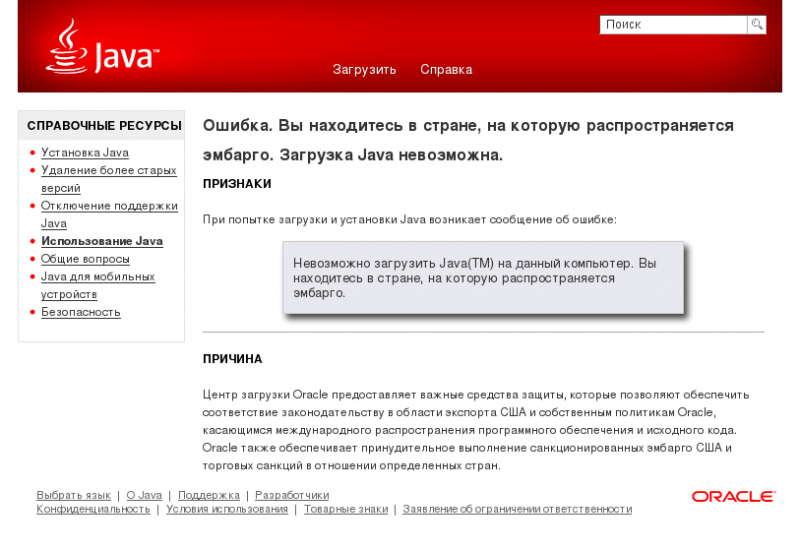Open Безопасность sidebar link

[x=81, y=312]
